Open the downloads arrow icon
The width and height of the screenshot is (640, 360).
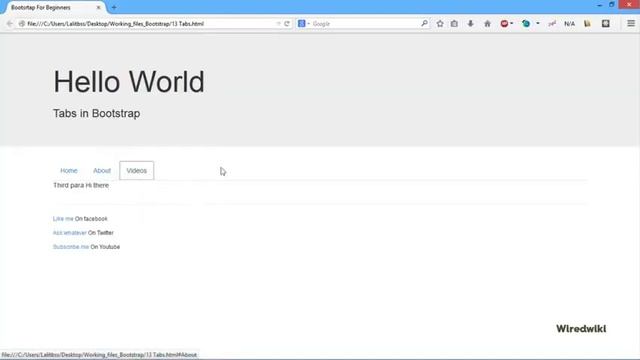click(471, 24)
